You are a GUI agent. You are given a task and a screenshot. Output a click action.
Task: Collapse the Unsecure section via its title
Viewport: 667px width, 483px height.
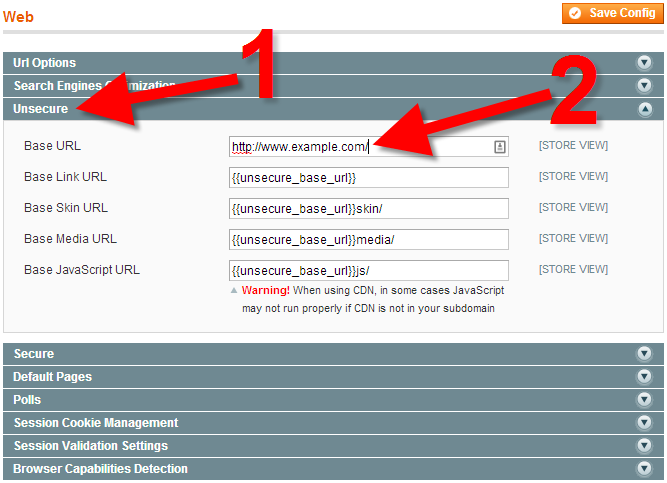[39, 109]
